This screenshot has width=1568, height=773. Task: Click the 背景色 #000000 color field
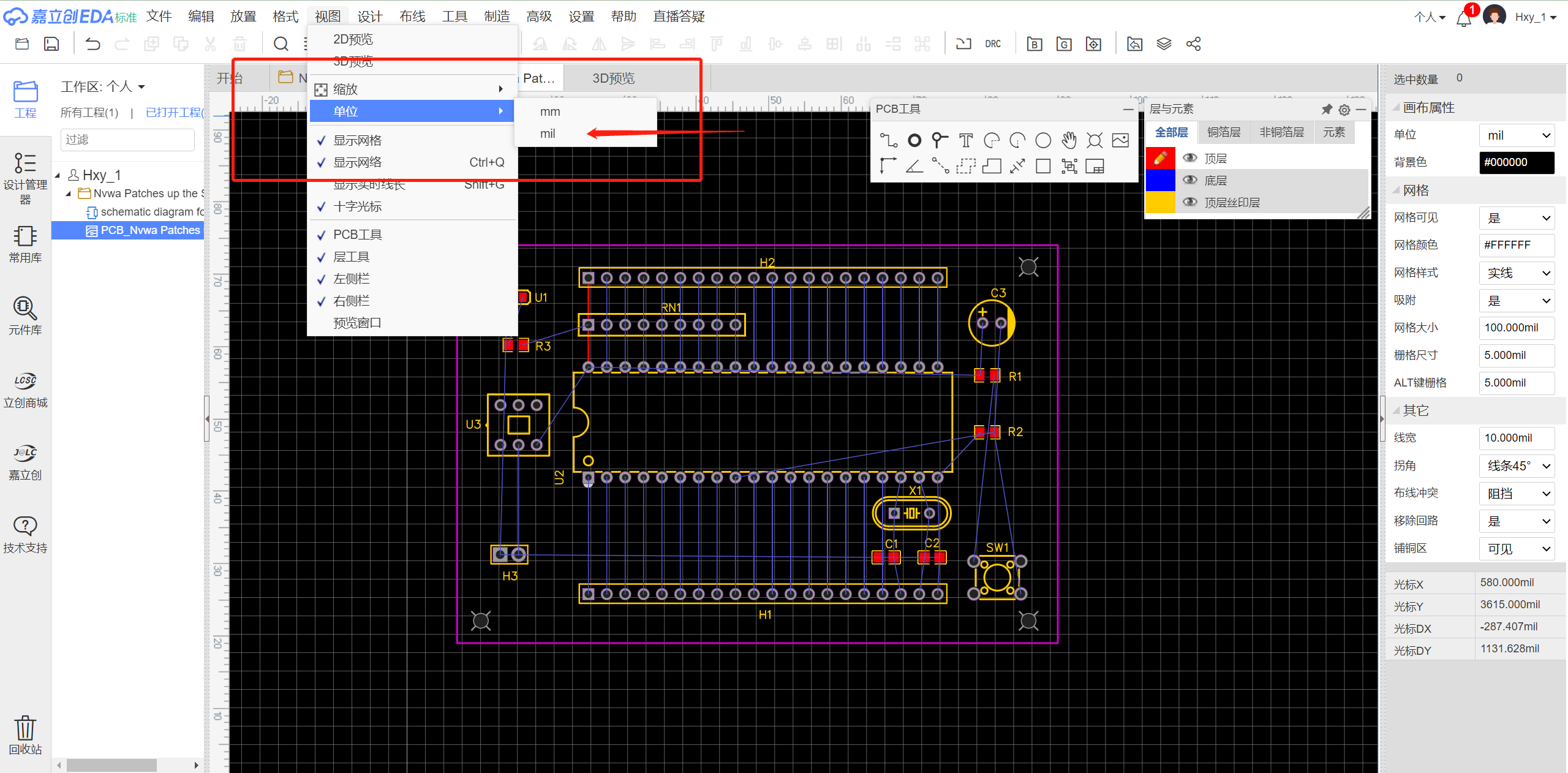click(1517, 162)
